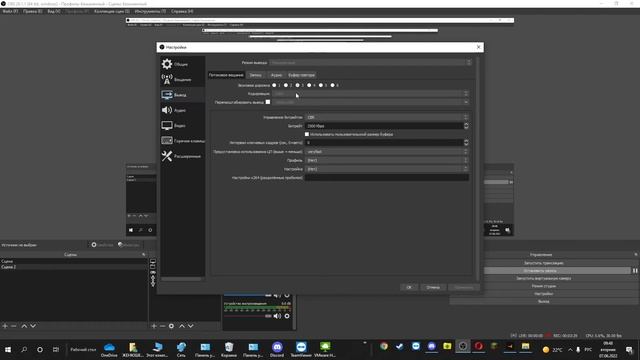Move the scene up with the arrow icon
640x360 pixels.
click(x=24, y=326)
